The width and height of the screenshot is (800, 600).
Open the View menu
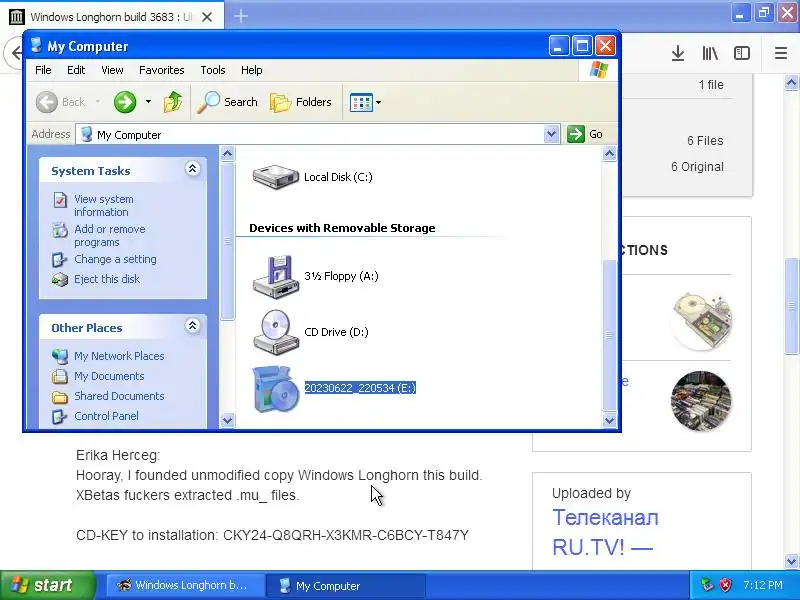112,70
